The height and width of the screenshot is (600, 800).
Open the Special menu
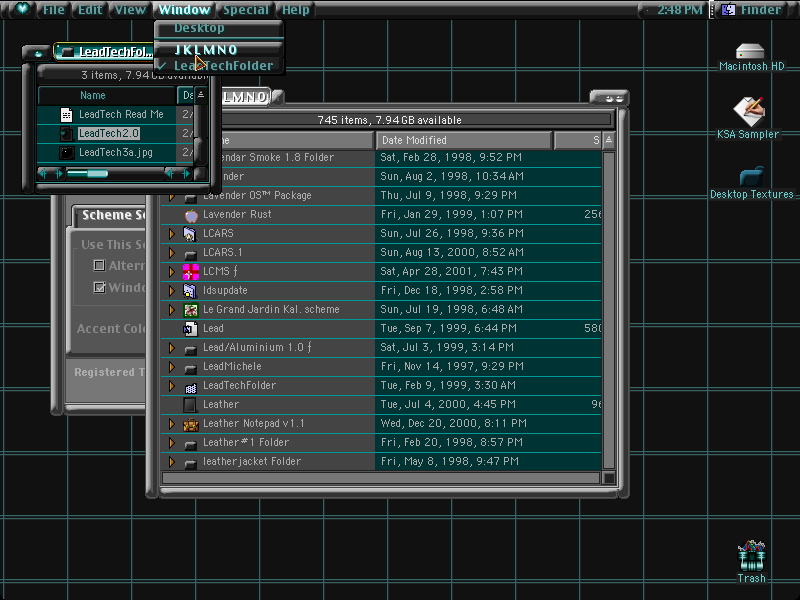coord(246,10)
